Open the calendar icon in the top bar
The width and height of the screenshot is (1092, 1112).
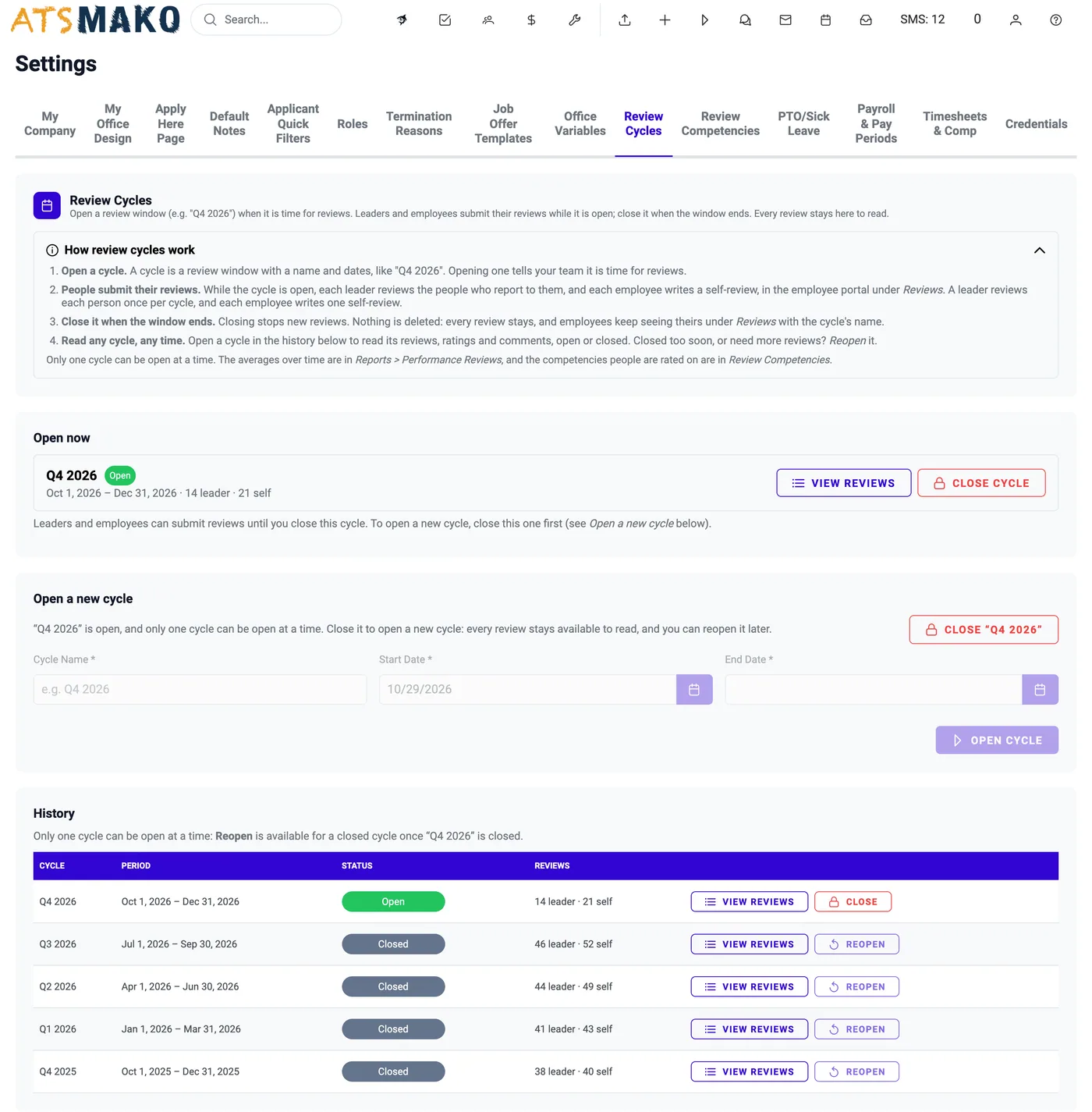tap(826, 20)
